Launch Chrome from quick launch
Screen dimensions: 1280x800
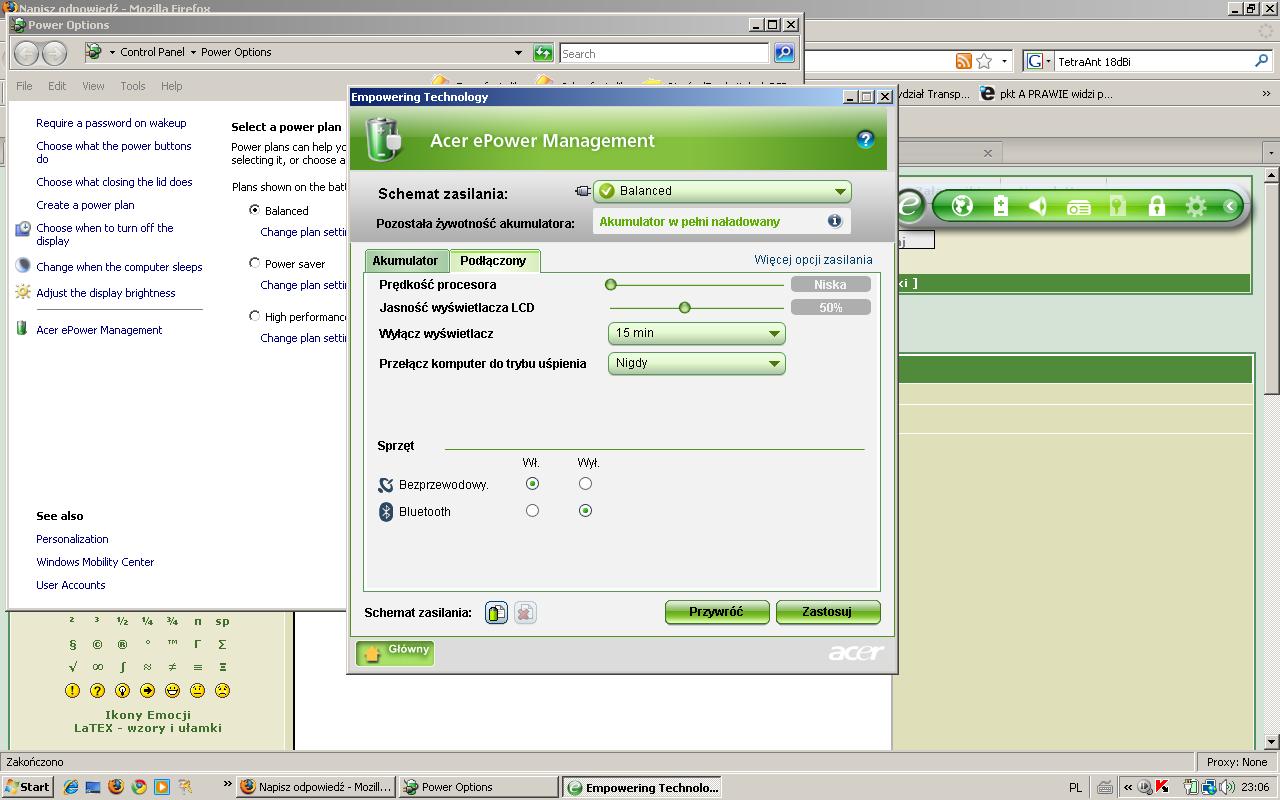(139, 787)
